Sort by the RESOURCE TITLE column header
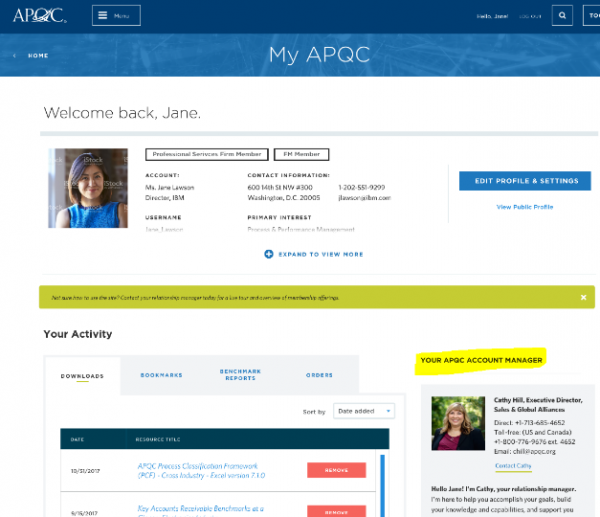This screenshot has width=600, height=517. [x=158, y=439]
